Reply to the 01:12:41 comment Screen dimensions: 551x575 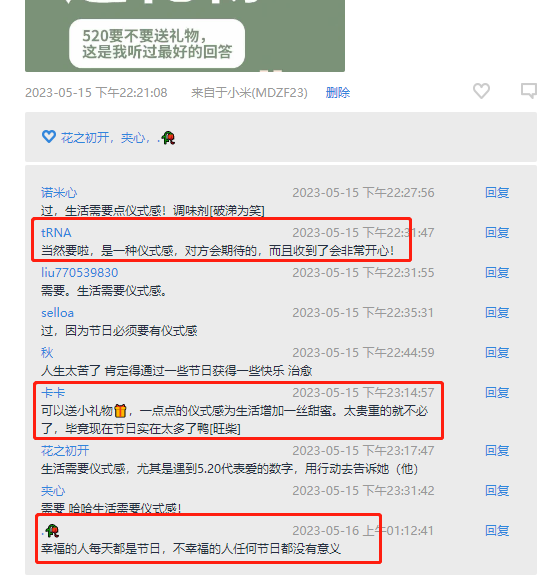point(497,531)
